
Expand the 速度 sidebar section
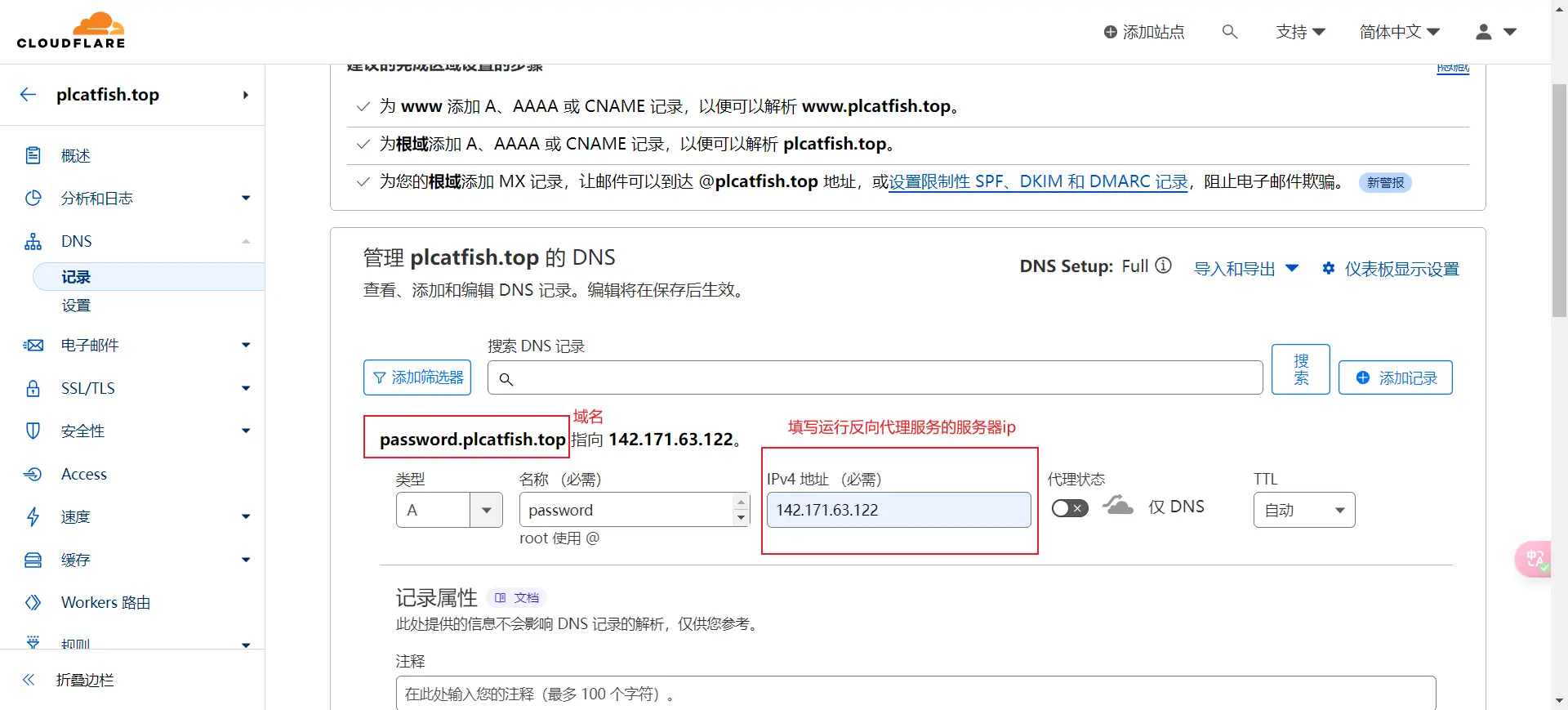[x=246, y=516]
